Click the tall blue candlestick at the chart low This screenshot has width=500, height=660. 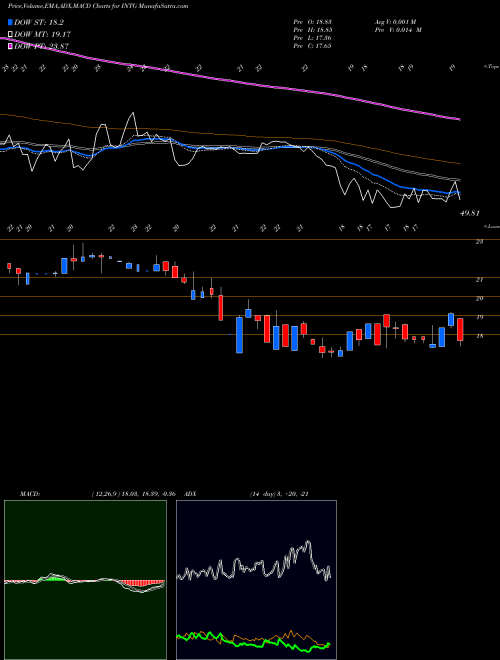pos(239,335)
